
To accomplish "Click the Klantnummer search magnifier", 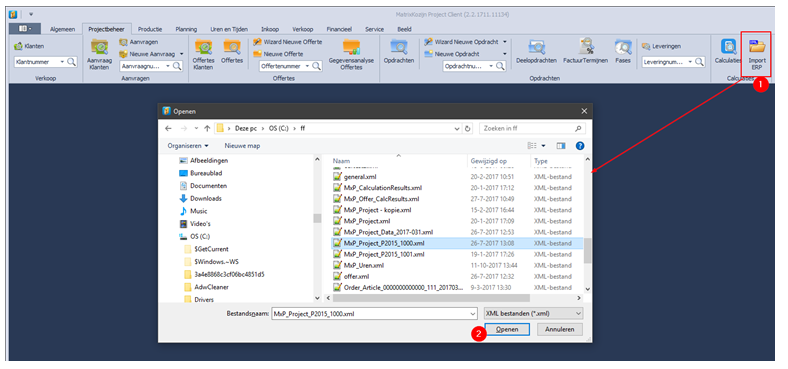I will coord(71,62).
